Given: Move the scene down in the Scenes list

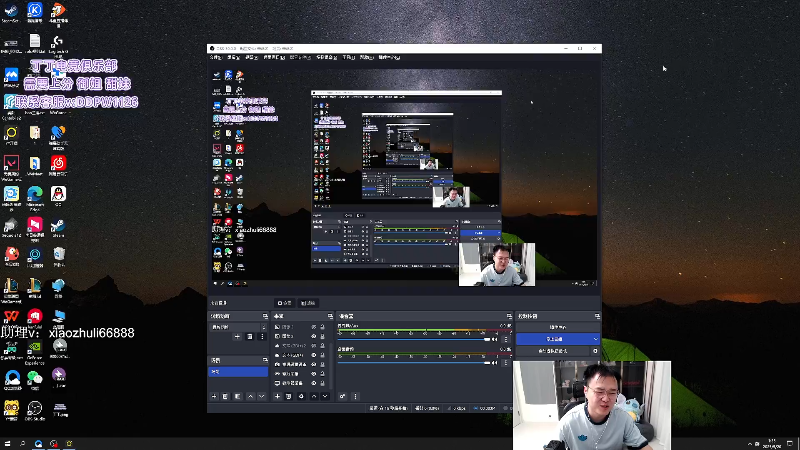Looking at the screenshot, I should coord(262,396).
